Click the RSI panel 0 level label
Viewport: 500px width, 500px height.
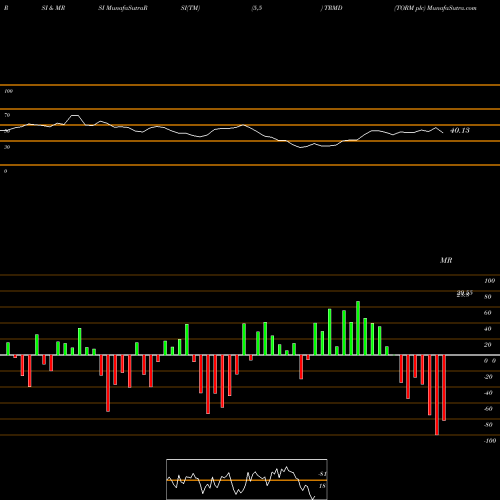click(5, 171)
